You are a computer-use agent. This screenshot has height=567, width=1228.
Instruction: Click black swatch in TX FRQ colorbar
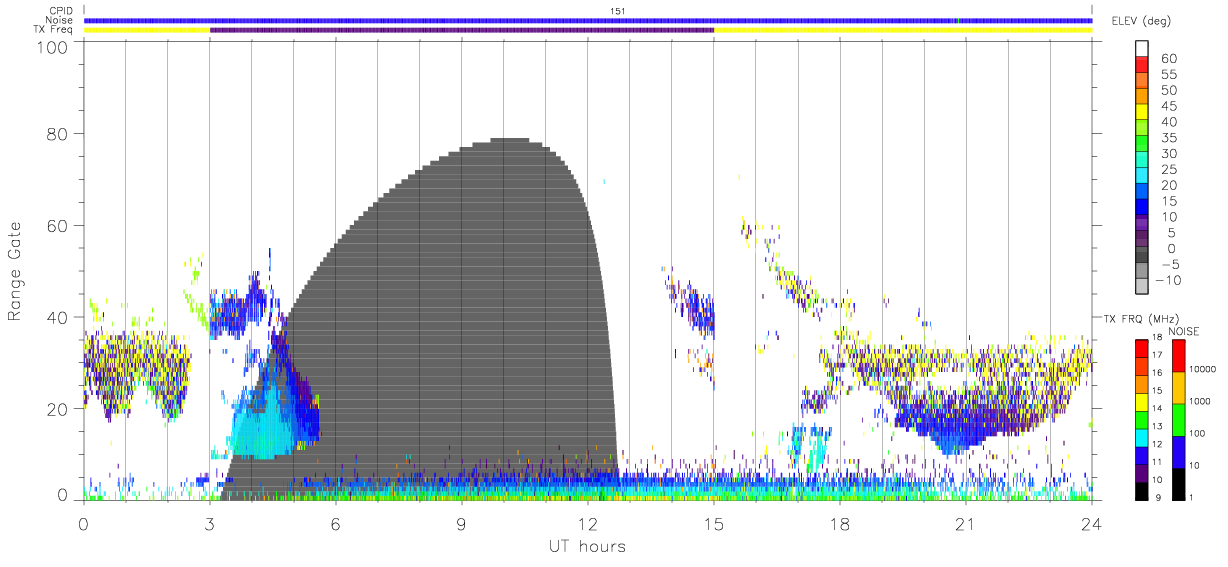click(1141, 490)
